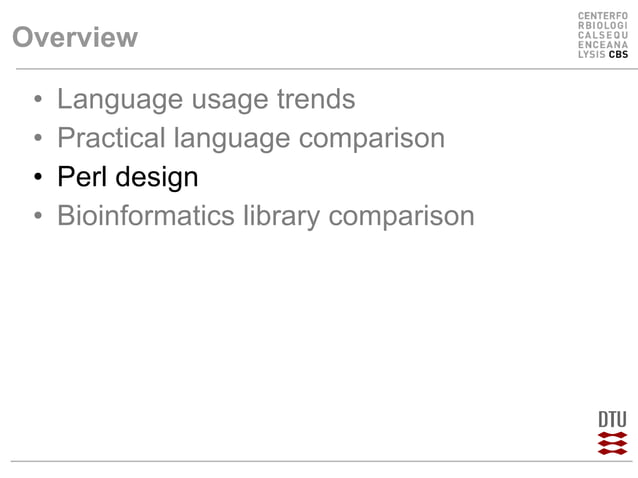This screenshot has height=478, width=638.
Task: Select the highlighted Perl design line
Action: 128,178
